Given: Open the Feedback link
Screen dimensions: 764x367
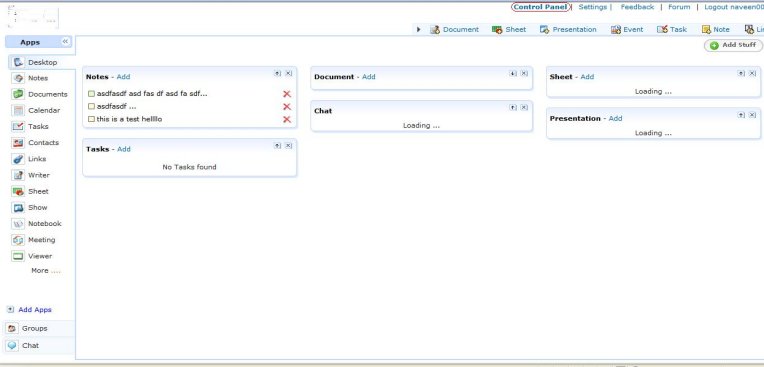Looking at the screenshot, I should click(637, 7).
